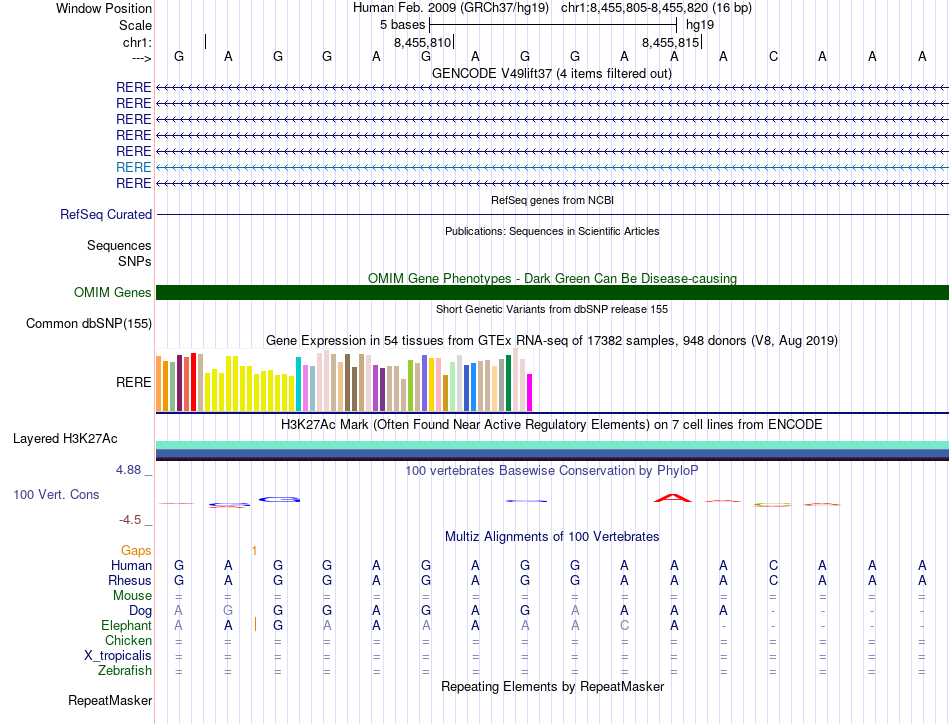Viewport: 950px width, 724px height.
Task: Click the C base in Elephant row
Action: (x=624, y=625)
